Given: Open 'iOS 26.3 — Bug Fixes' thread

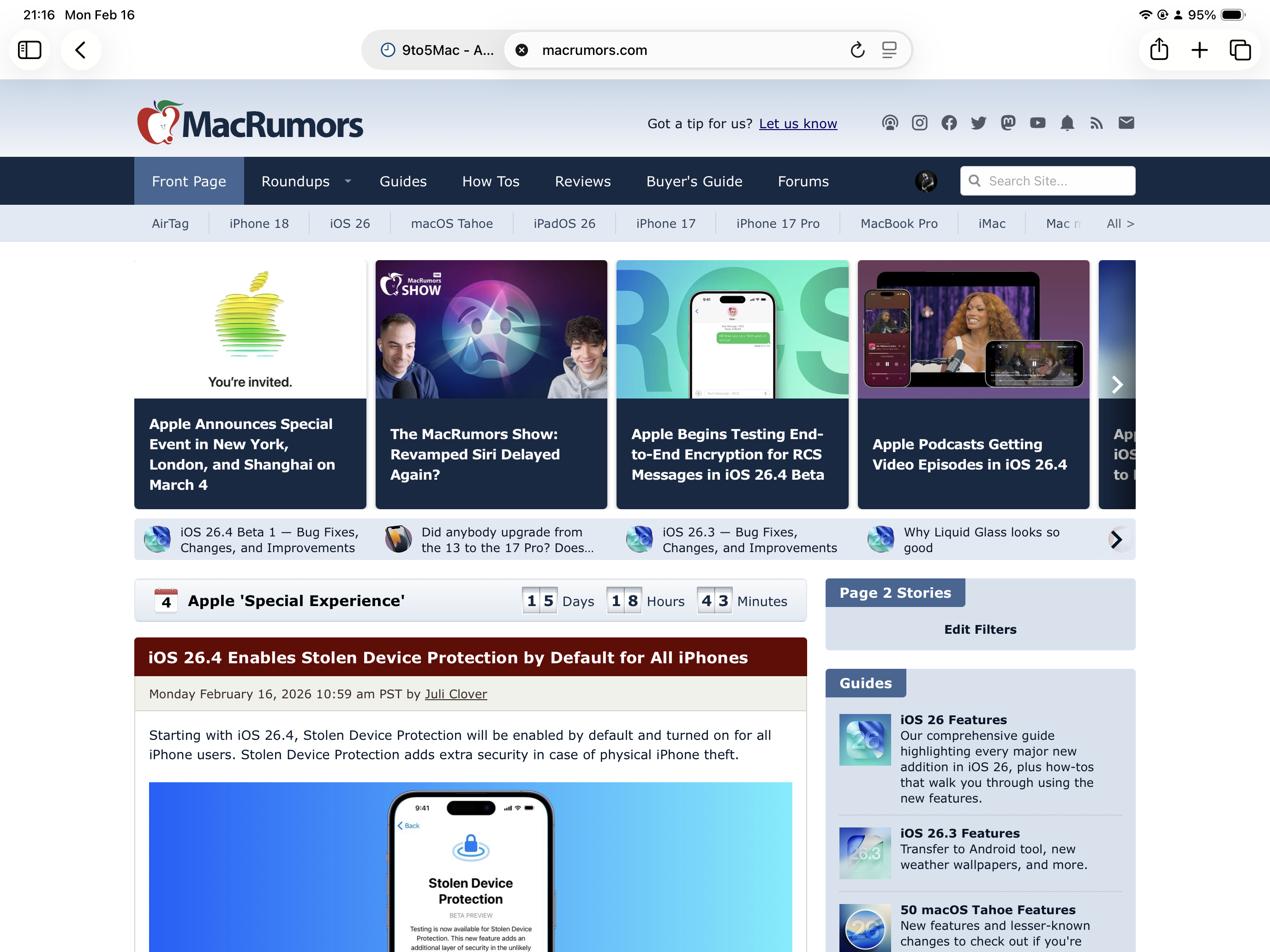Looking at the screenshot, I should [x=733, y=540].
